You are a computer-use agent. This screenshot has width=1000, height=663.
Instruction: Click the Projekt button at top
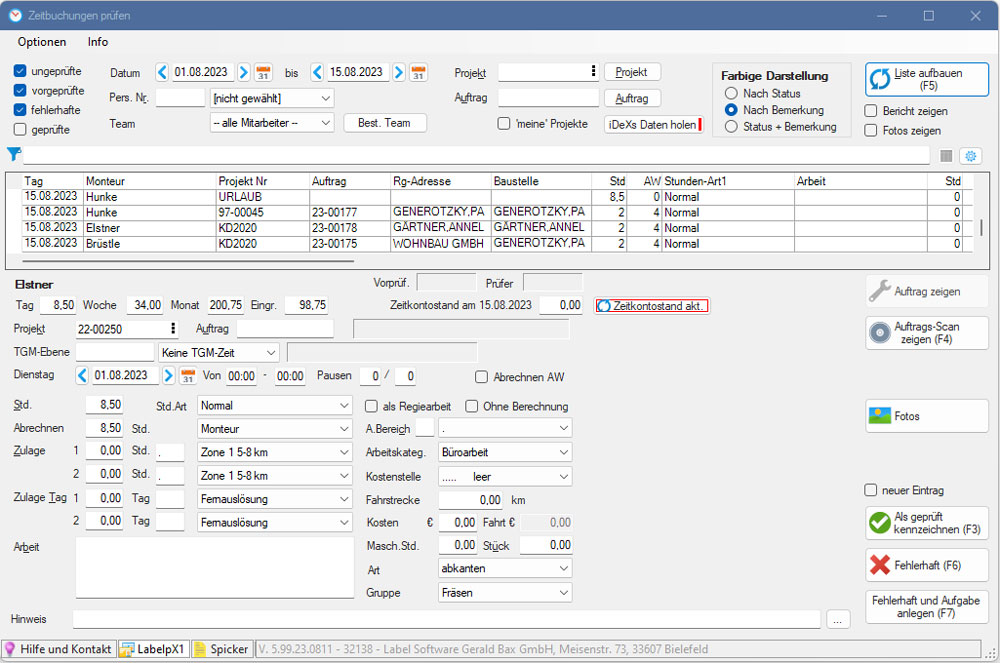(x=631, y=72)
